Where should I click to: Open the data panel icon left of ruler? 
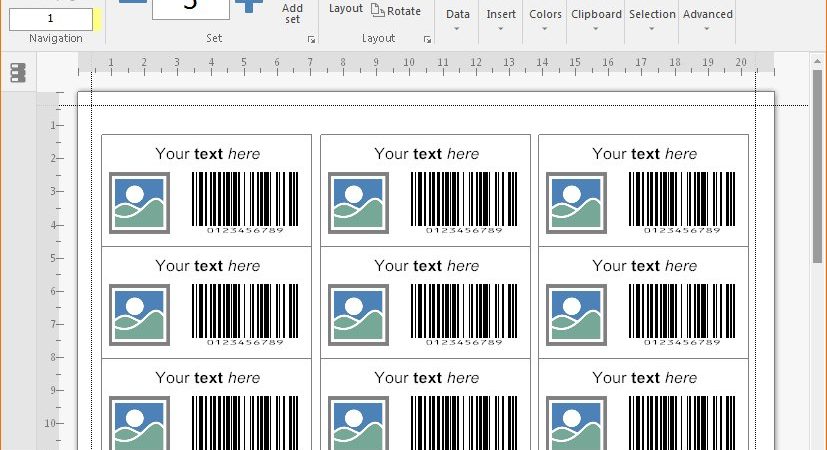pos(18,72)
